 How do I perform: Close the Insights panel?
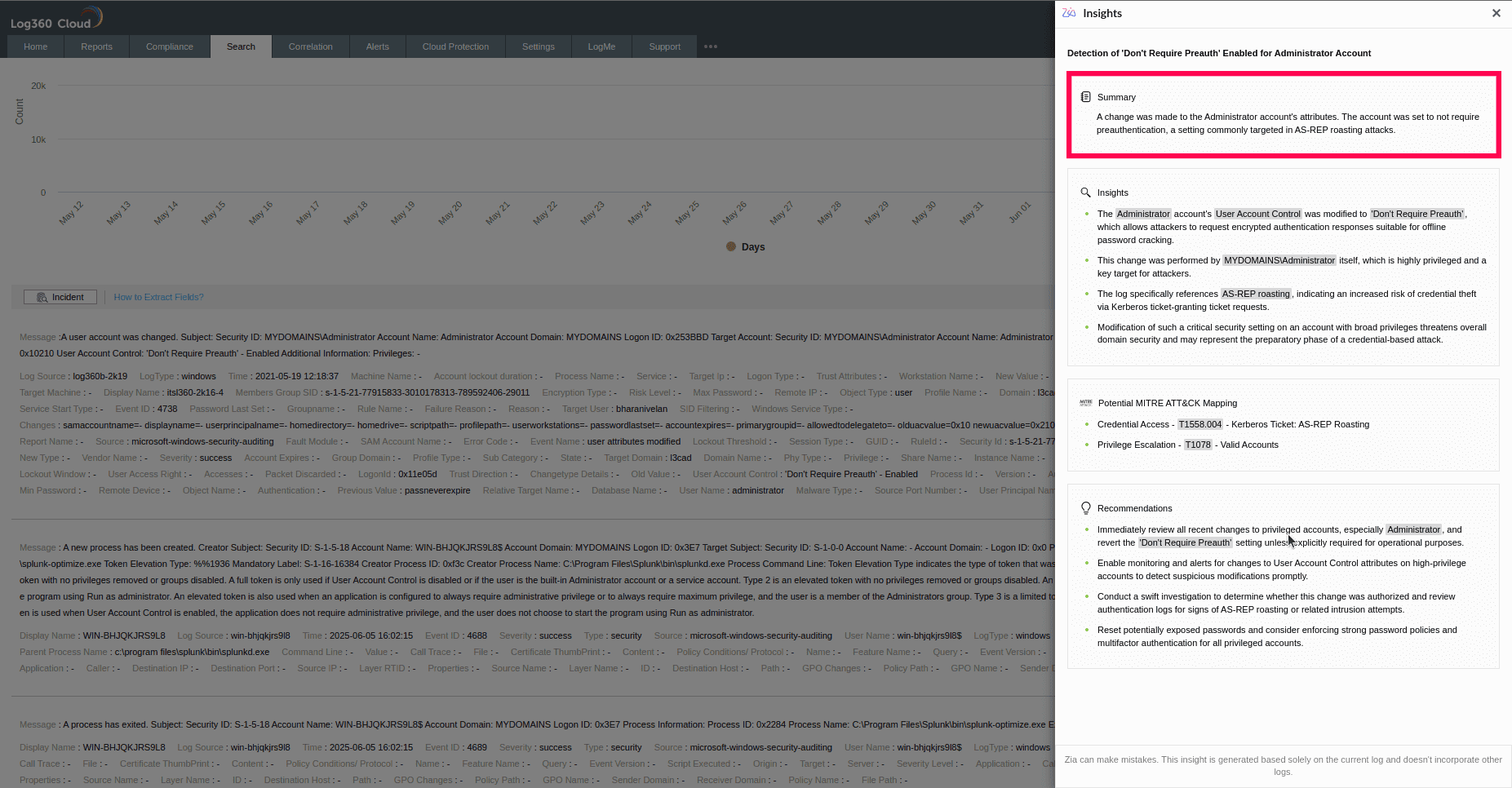tap(1496, 13)
